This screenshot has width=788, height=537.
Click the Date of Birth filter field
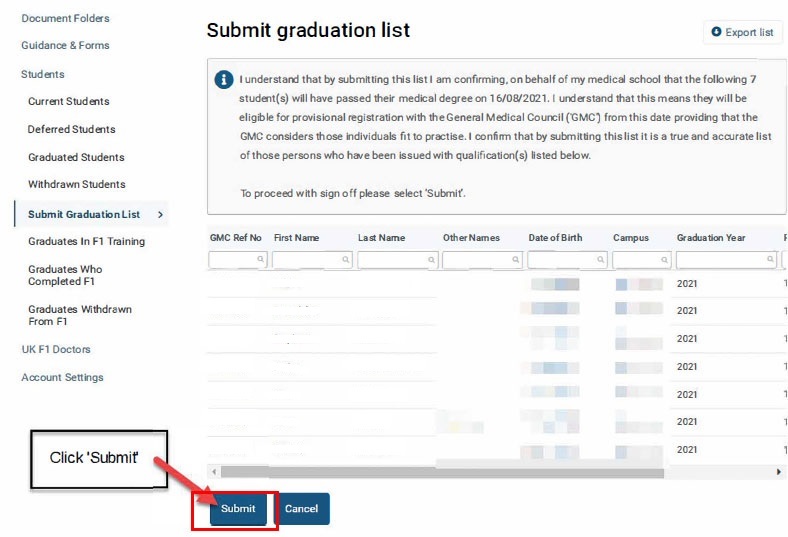[x=567, y=260]
